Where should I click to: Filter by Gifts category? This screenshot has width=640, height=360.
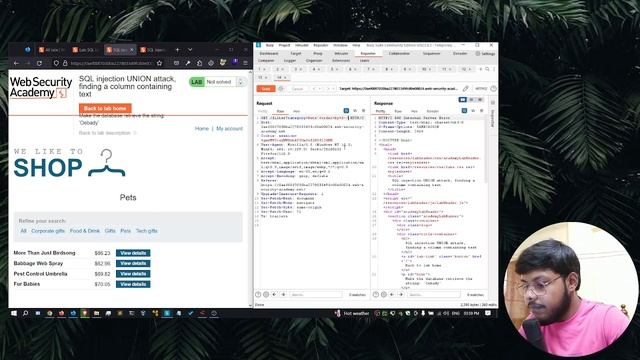[110, 231]
